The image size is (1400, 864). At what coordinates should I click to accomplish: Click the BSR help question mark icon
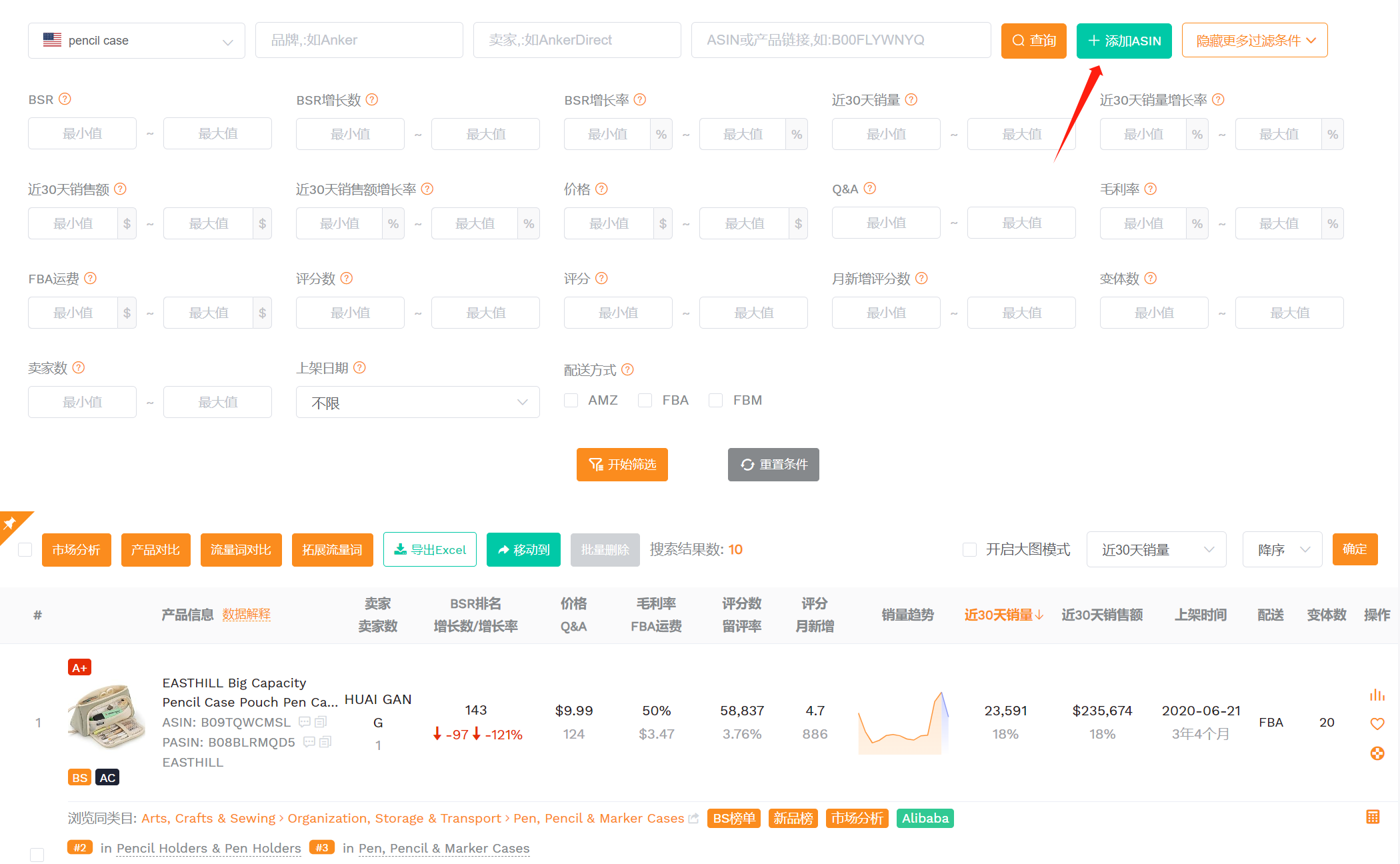pos(65,99)
